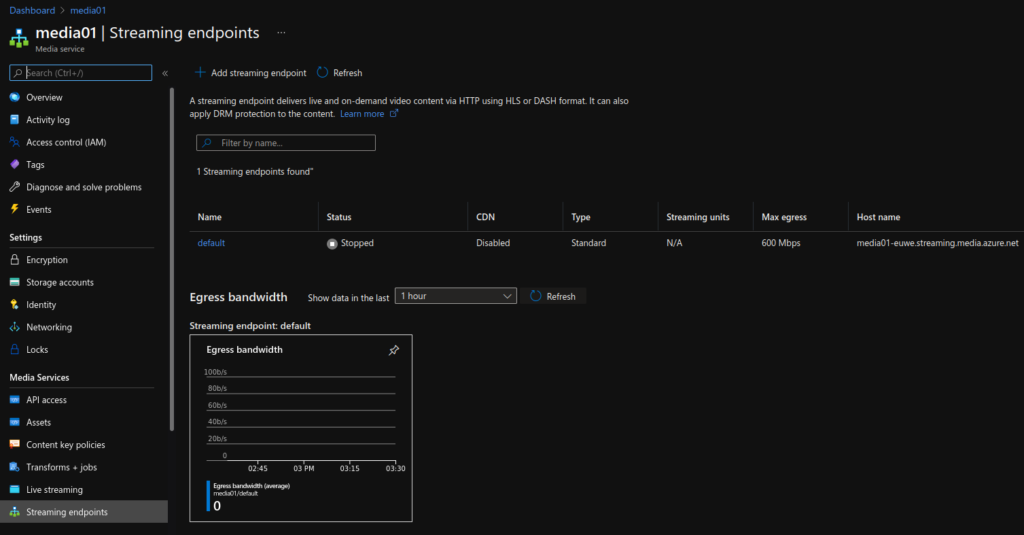
Task: Click the Tags icon
Action: click(14, 165)
